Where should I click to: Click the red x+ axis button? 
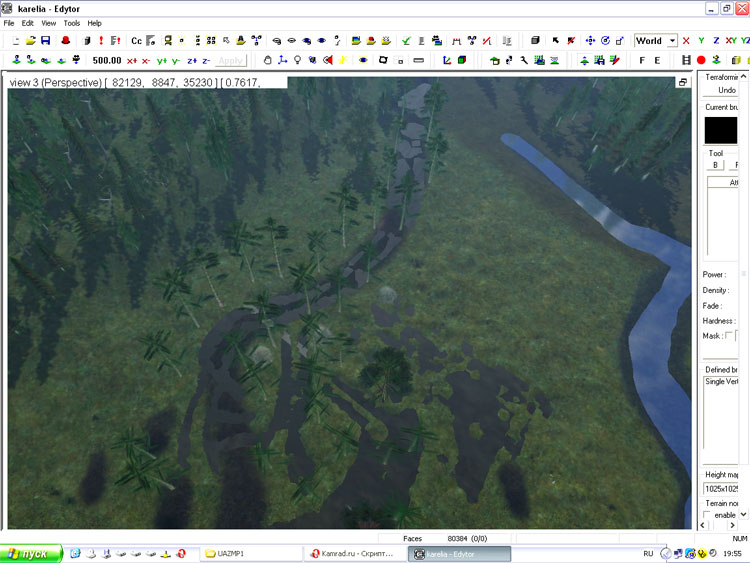point(131,60)
